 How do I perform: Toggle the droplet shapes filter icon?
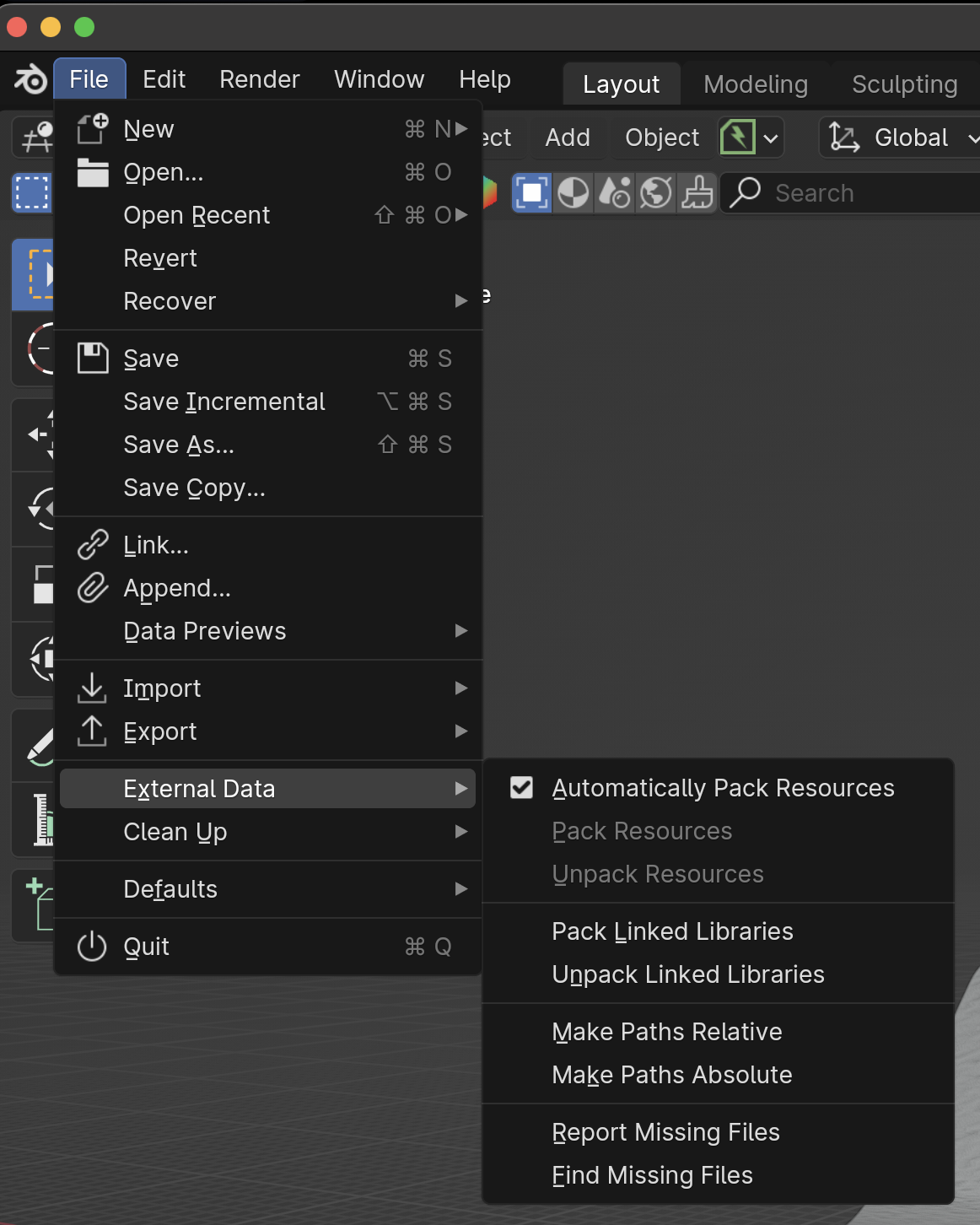coord(615,193)
